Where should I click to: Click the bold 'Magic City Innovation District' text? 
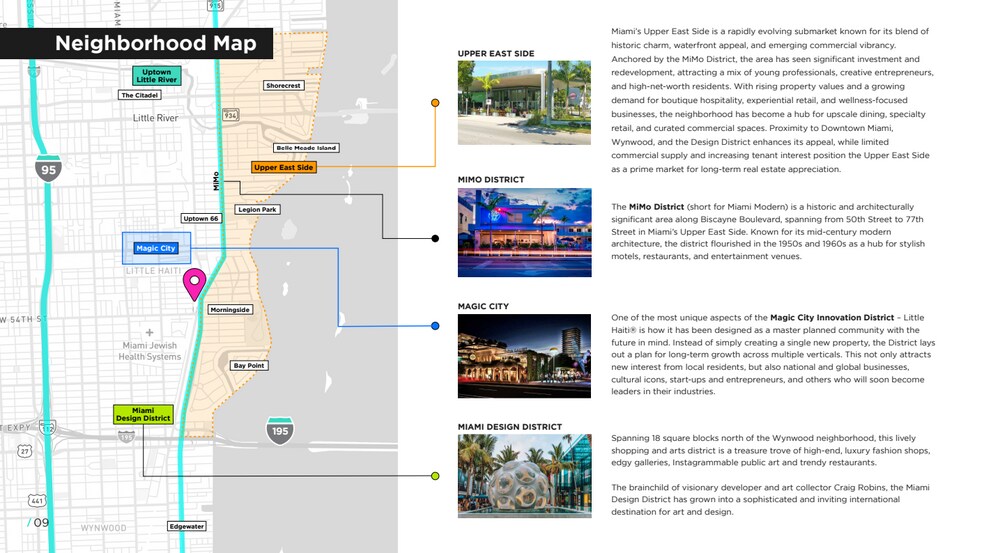coord(832,318)
